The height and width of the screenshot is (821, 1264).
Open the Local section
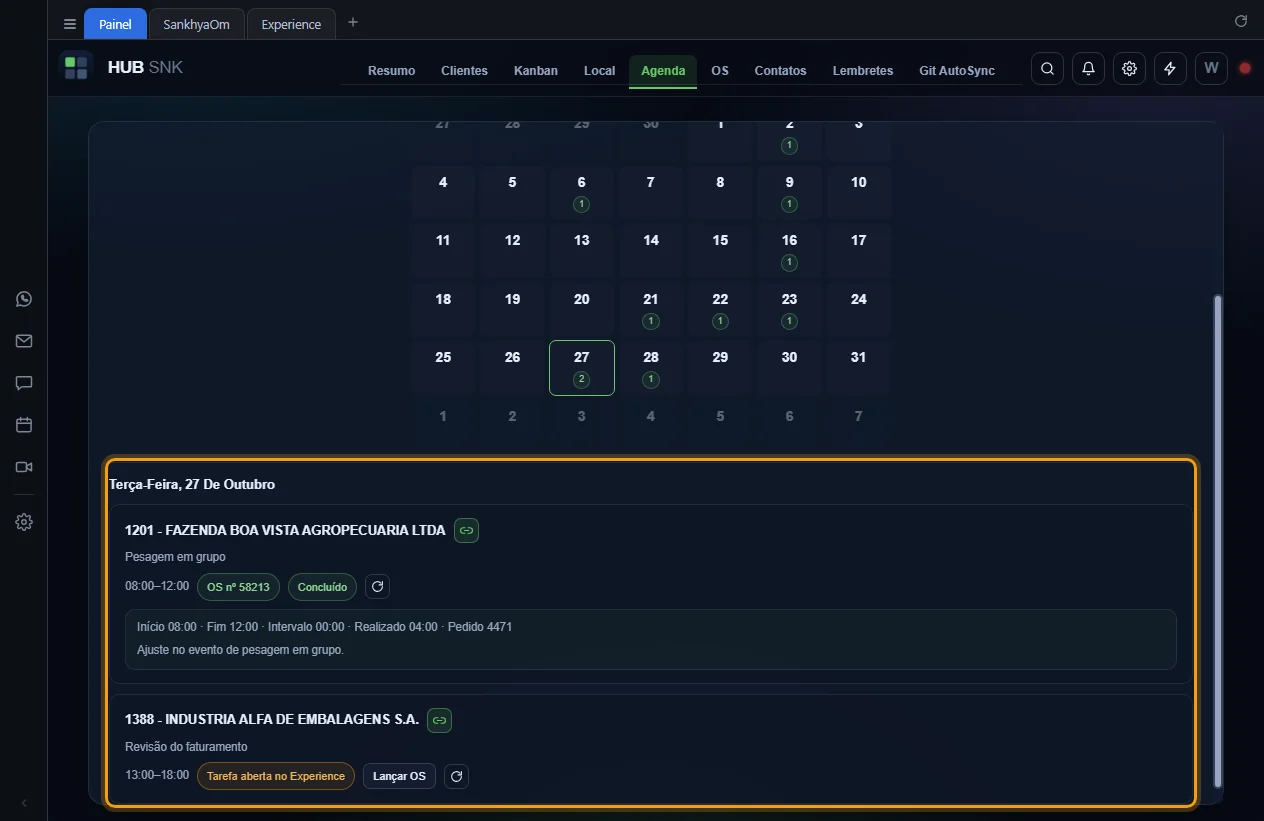599,71
